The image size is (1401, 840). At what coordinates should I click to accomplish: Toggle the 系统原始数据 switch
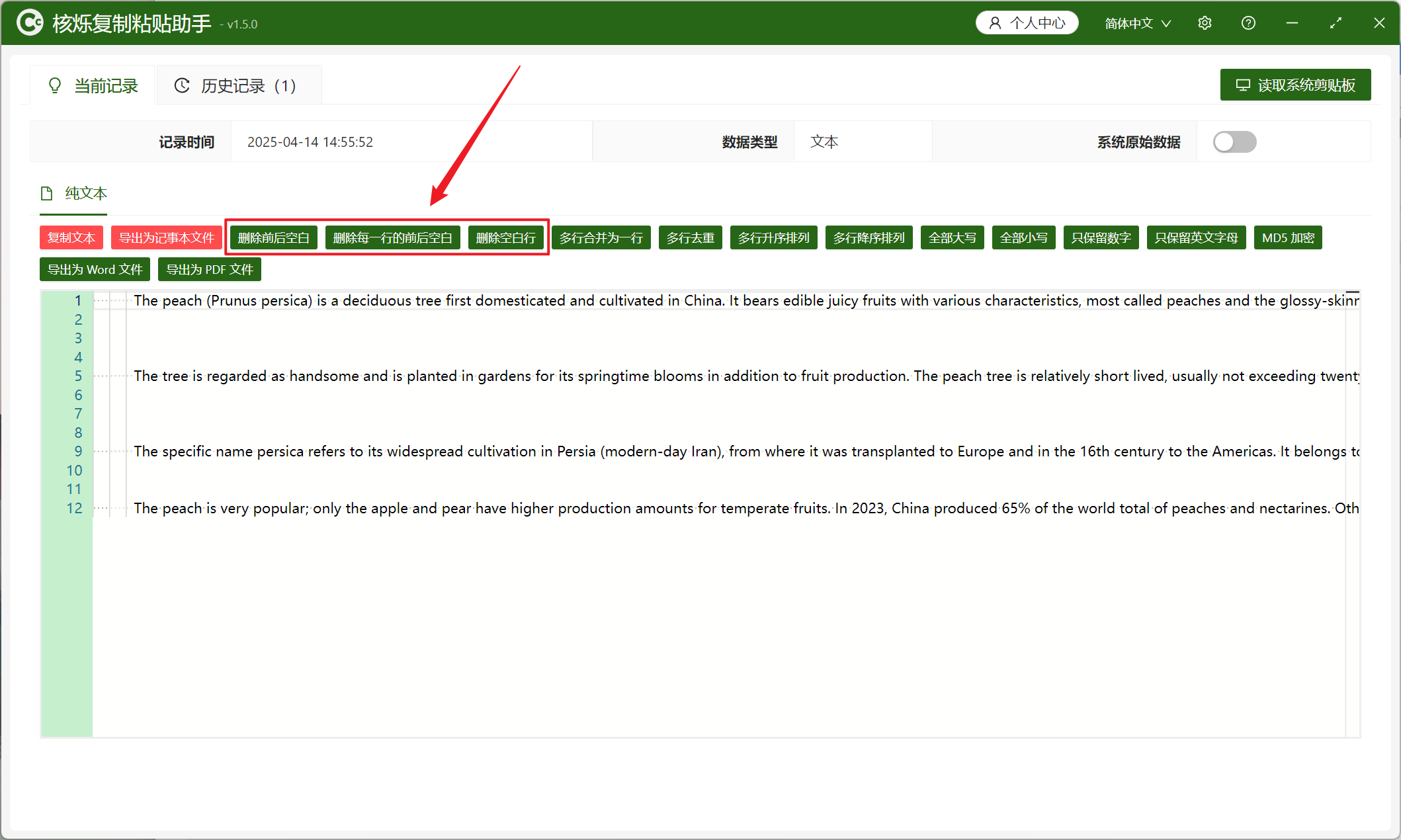click(1234, 142)
